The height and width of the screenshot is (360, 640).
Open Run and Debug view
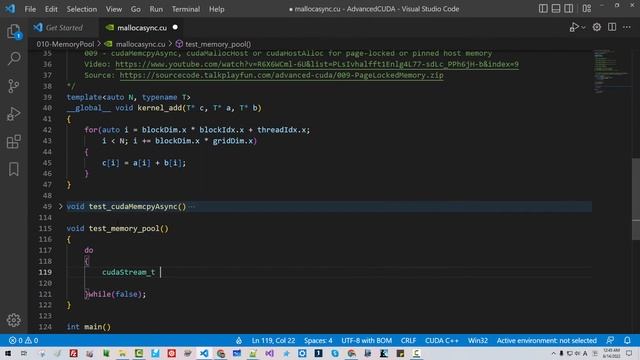click(13, 113)
